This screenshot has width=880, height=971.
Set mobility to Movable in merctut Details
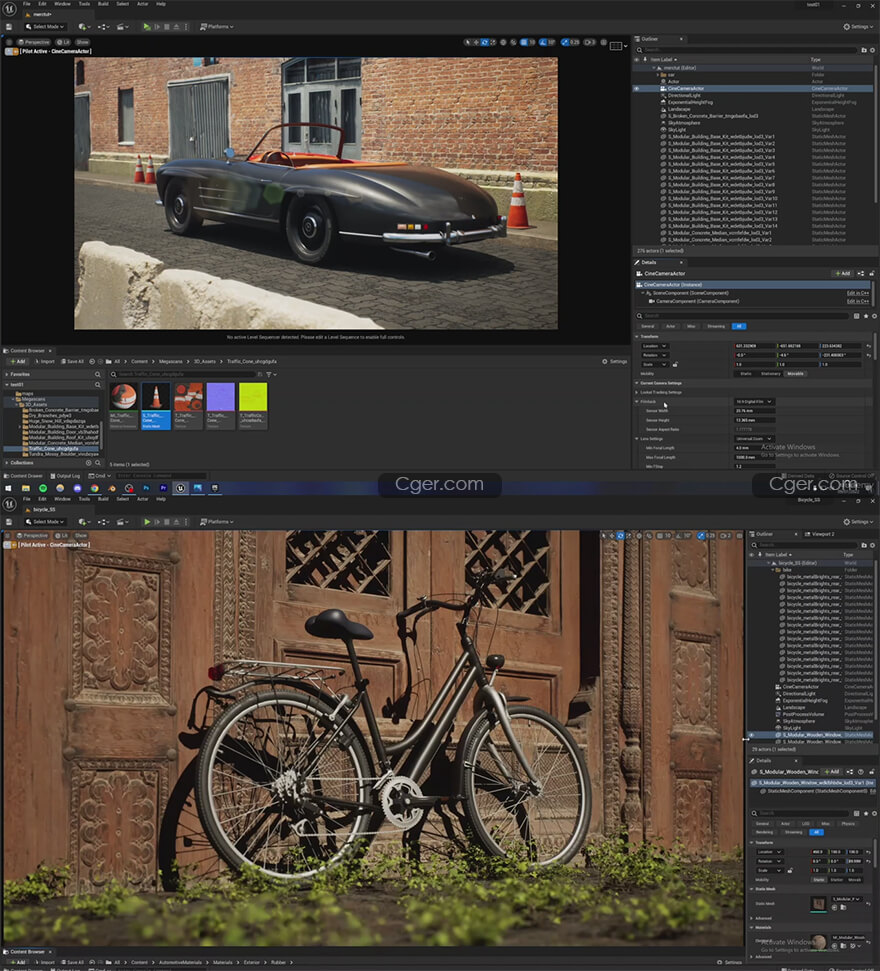[795, 374]
